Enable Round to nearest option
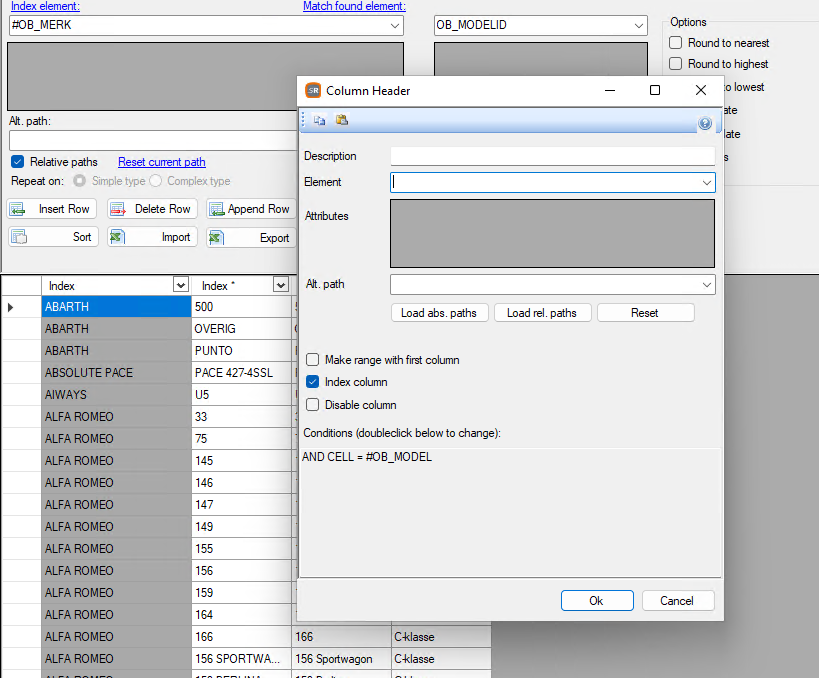 click(675, 43)
